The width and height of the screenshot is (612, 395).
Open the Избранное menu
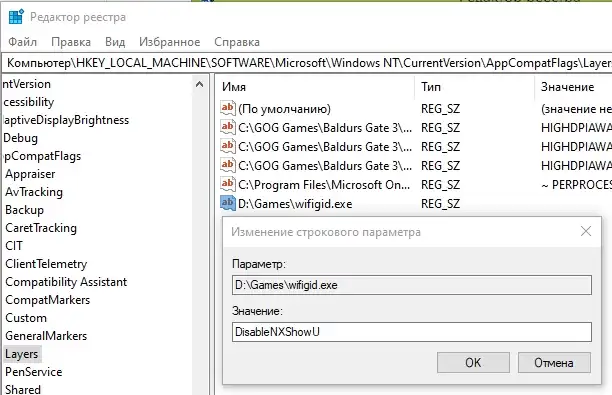click(170, 42)
